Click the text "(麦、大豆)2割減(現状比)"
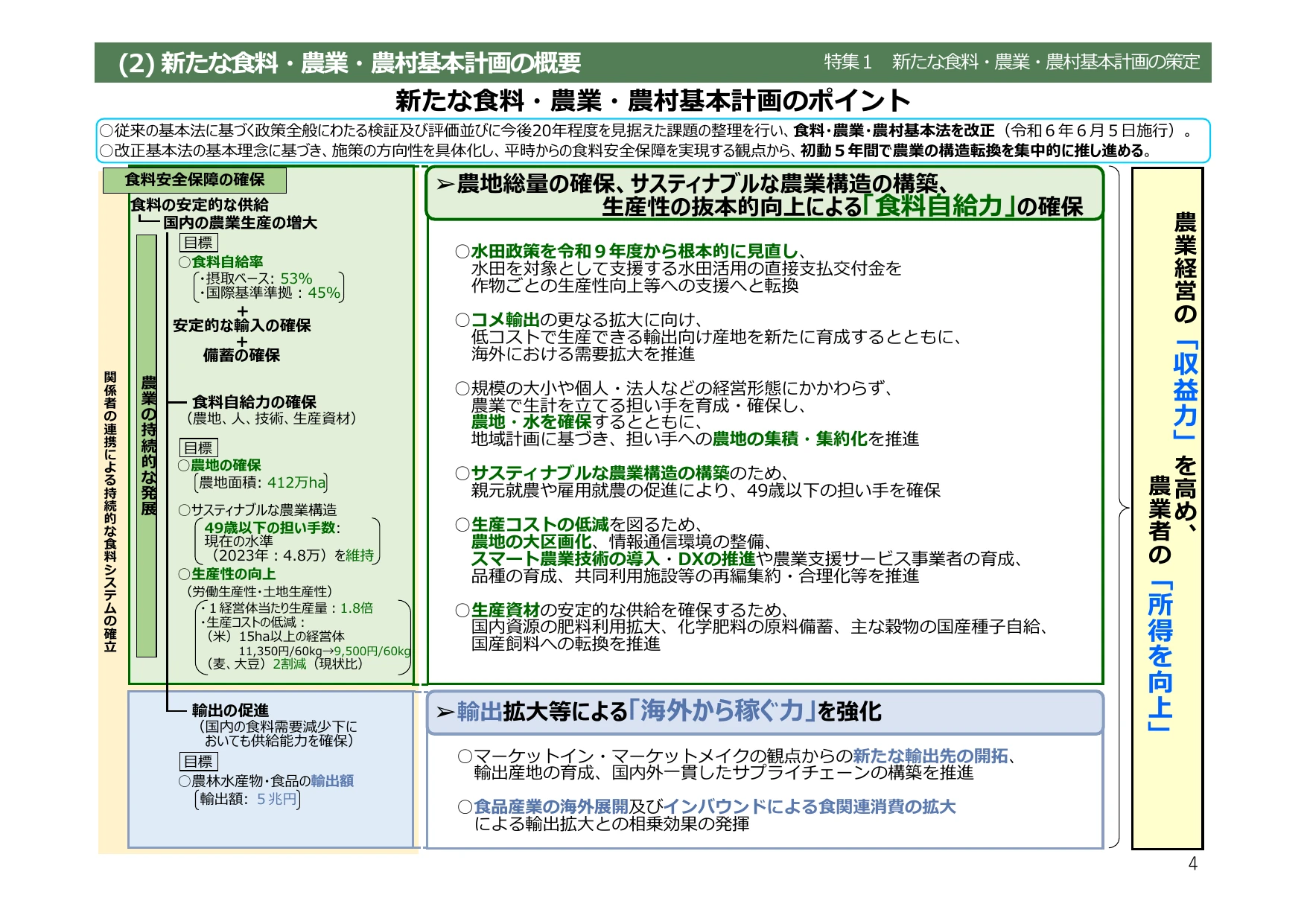This screenshot has width=1307, height=924. pyautogui.click(x=284, y=664)
